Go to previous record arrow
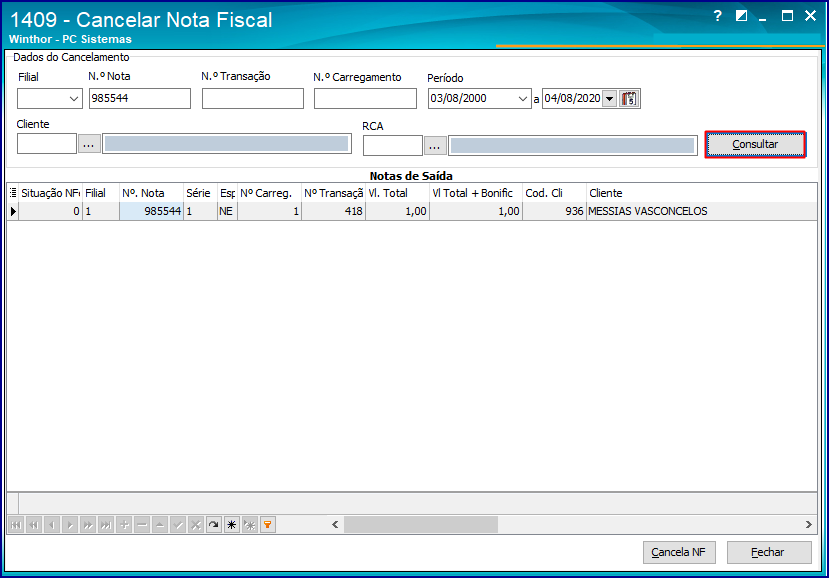The image size is (829, 578). [52, 525]
